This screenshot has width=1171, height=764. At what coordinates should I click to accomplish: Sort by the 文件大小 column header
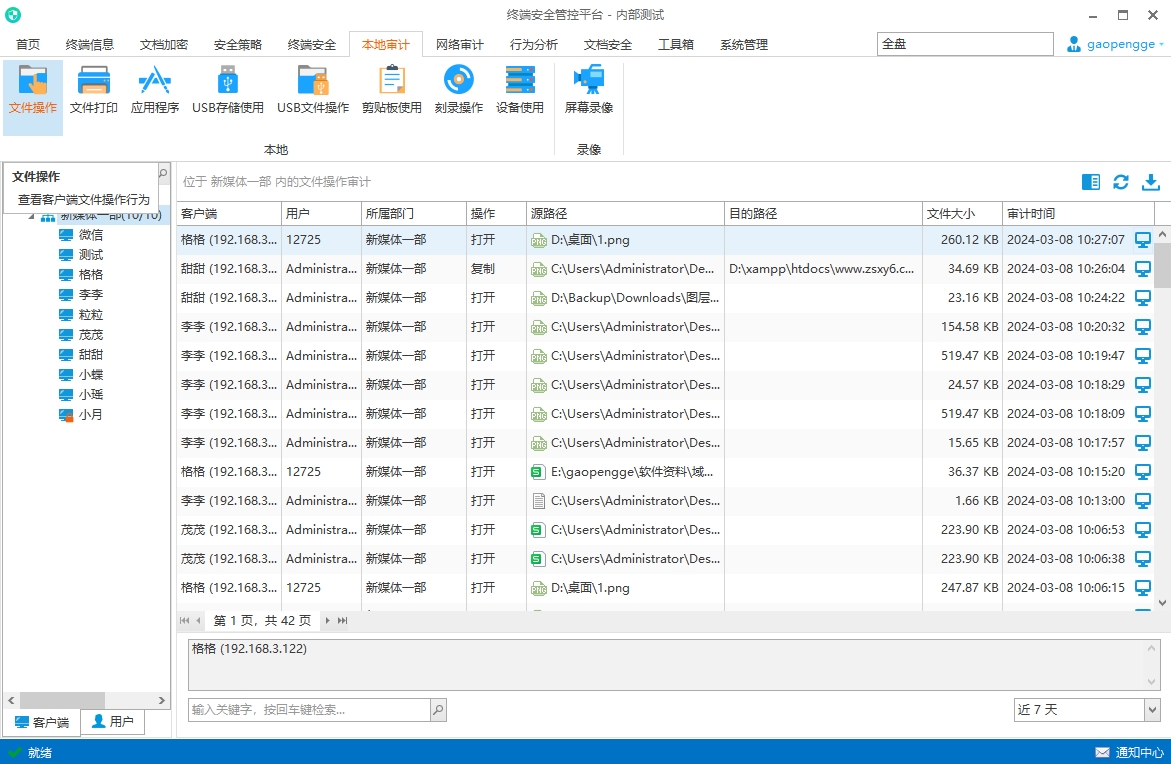click(962, 214)
